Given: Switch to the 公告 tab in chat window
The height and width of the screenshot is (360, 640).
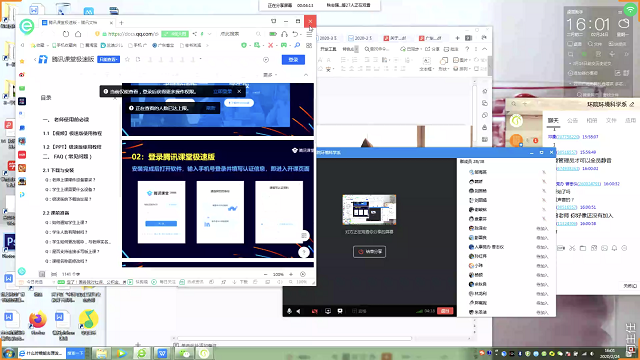Looking at the screenshot, I should pos(572,120).
